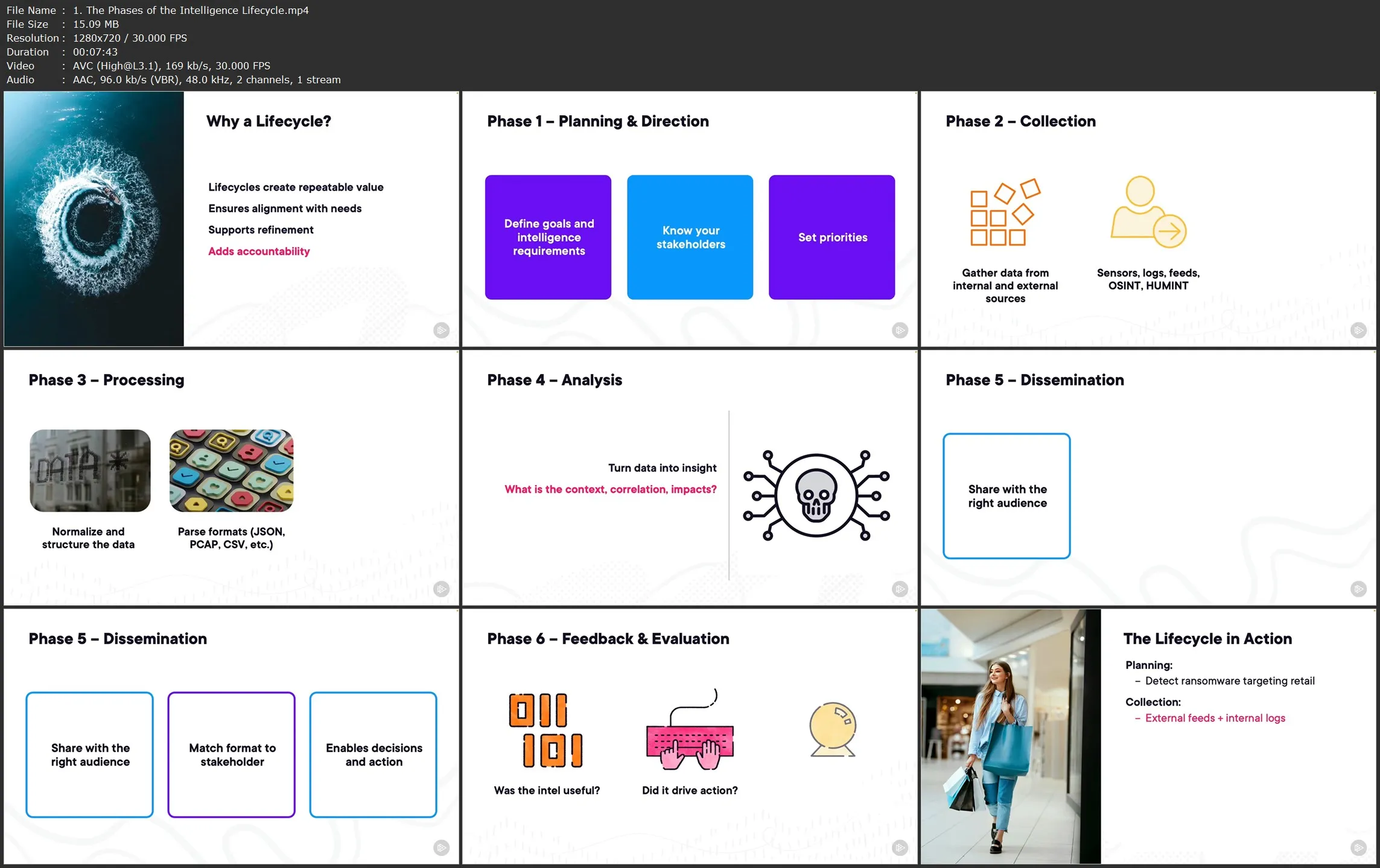
Task: Click the play badge on the Why a Lifecycle slide
Action: [442, 330]
